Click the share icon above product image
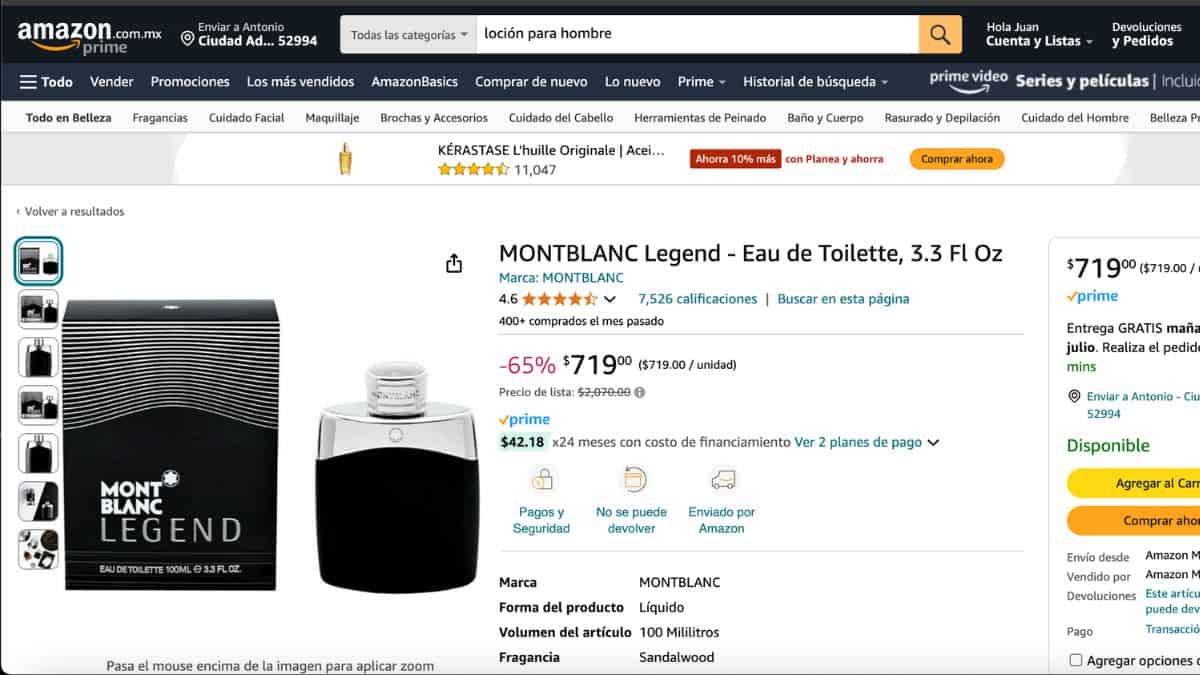 click(454, 263)
